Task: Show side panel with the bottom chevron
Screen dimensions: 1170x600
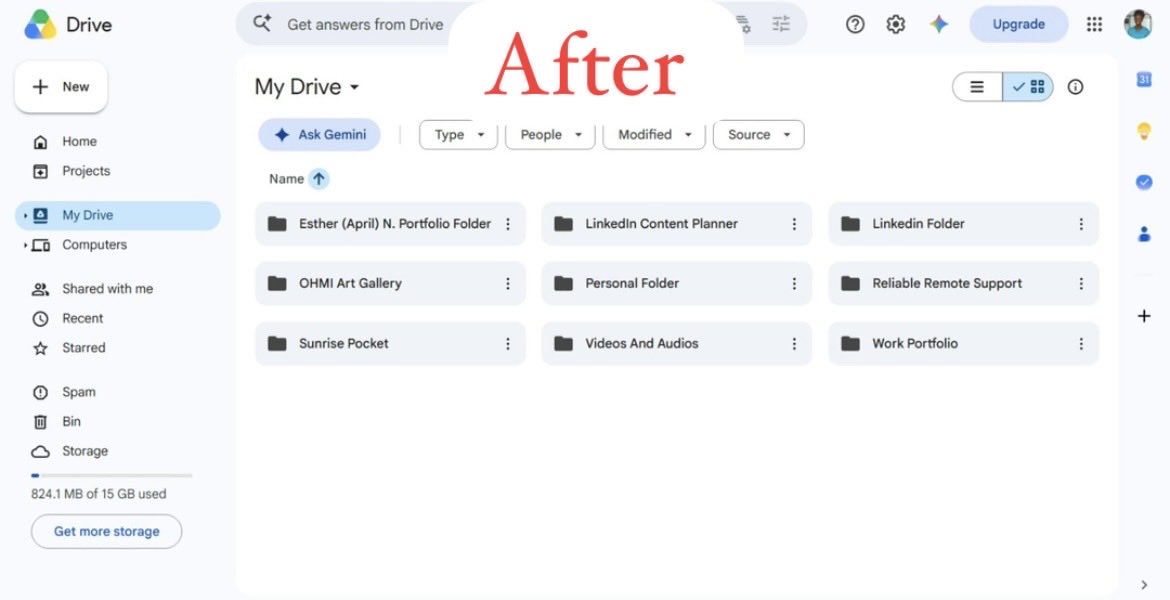Action: (1144, 585)
